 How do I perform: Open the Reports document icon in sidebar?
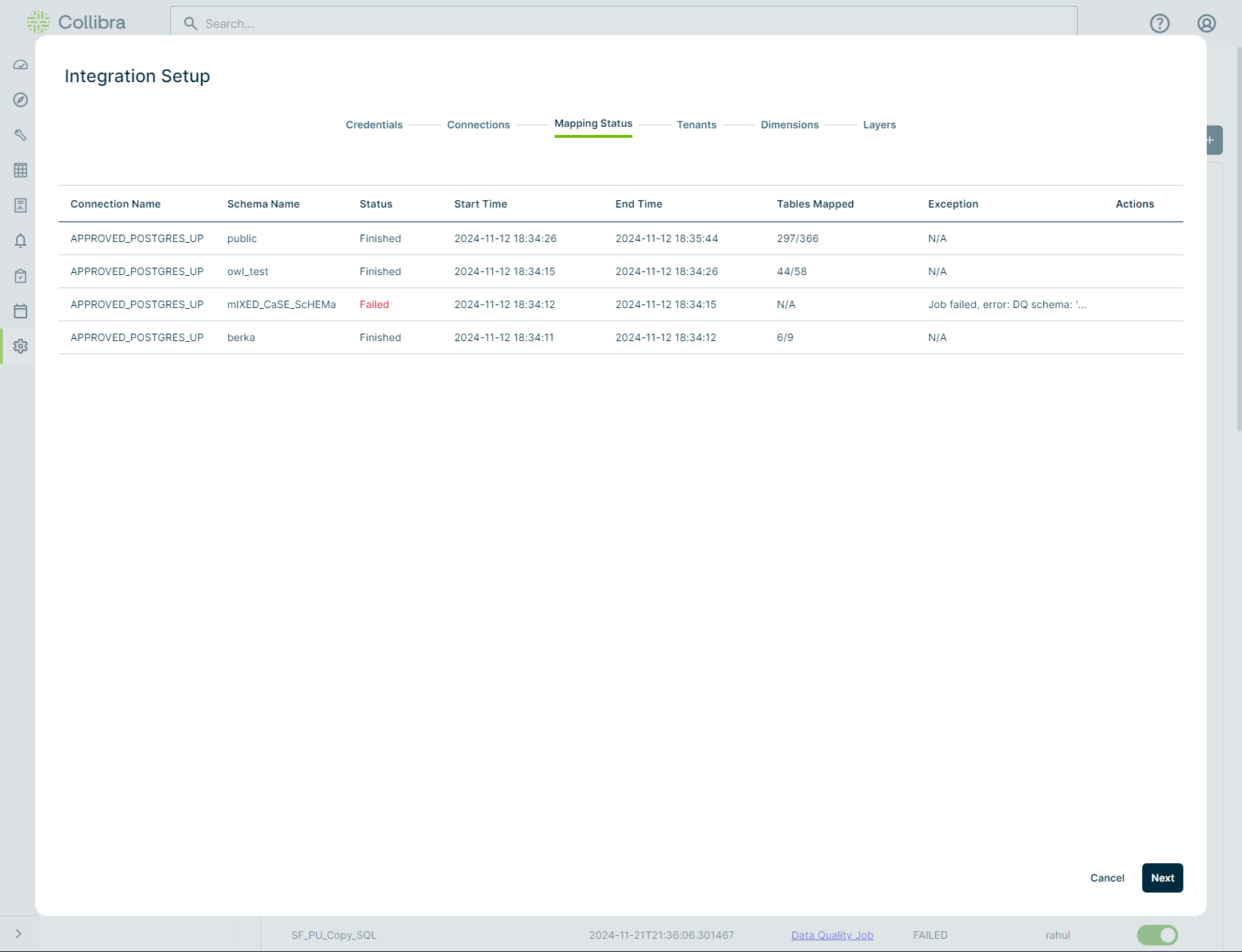tap(20, 205)
